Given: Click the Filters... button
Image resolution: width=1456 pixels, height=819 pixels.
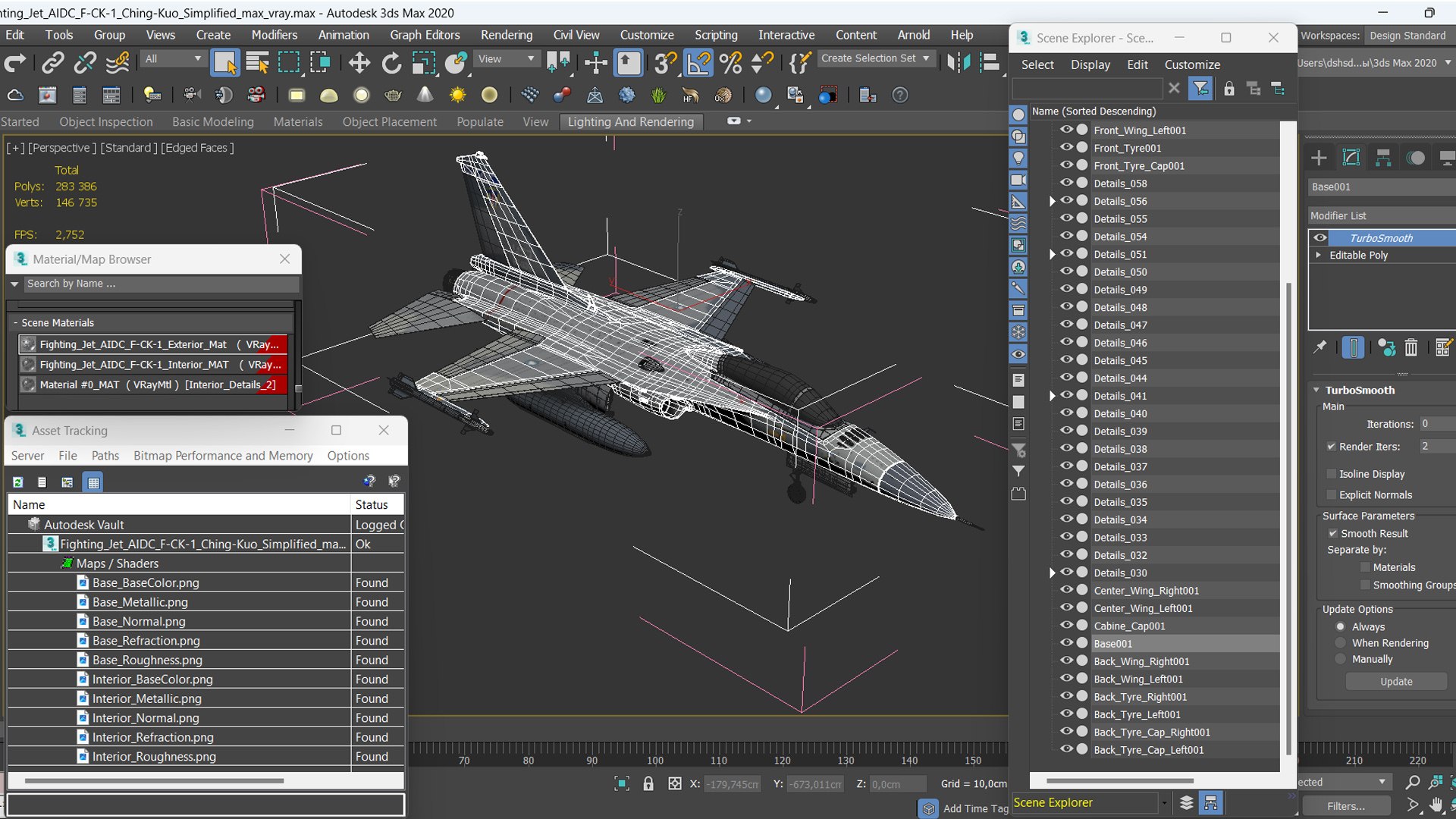Looking at the screenshot, I should pos(1345,806).
